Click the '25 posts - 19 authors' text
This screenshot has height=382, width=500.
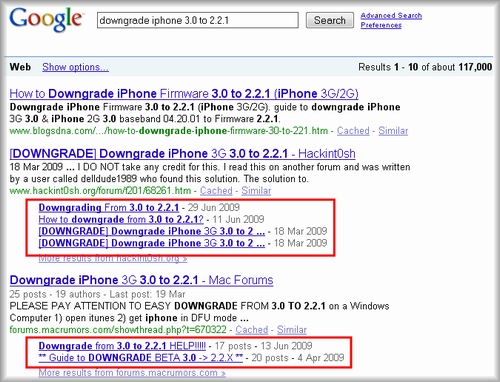(55, 294)
